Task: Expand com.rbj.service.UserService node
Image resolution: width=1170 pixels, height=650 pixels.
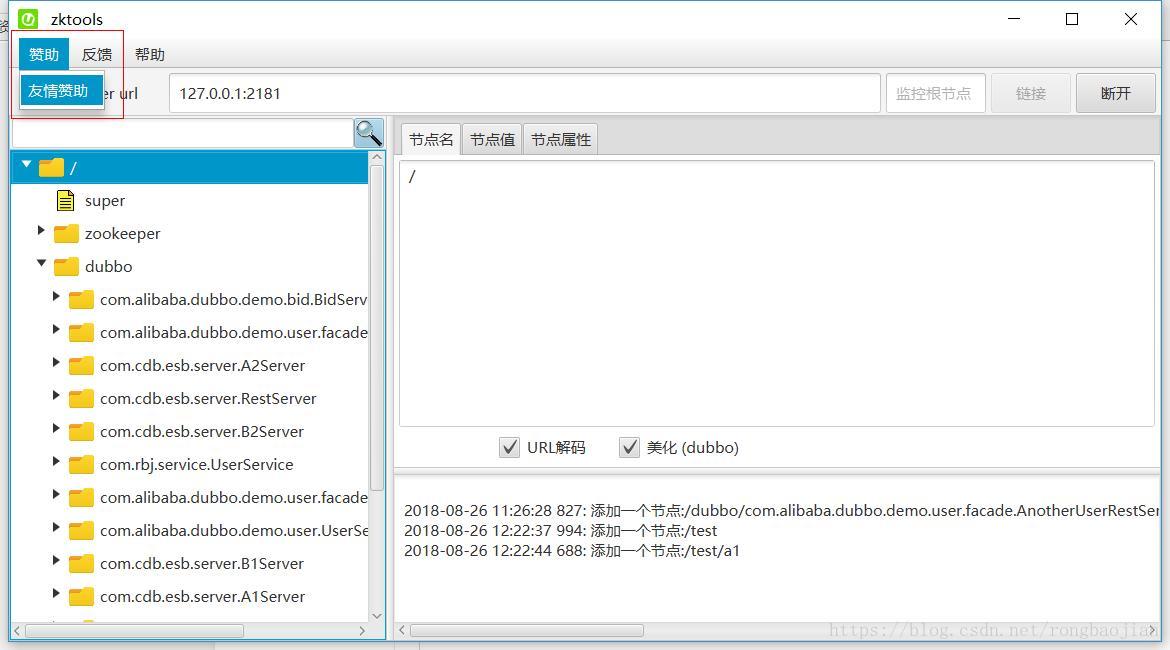Action: coord(56,461)
